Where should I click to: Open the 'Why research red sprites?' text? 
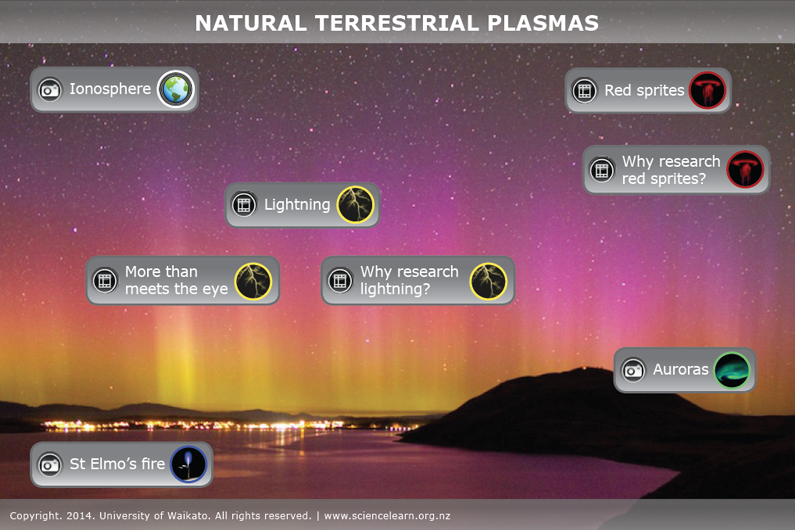671,170
